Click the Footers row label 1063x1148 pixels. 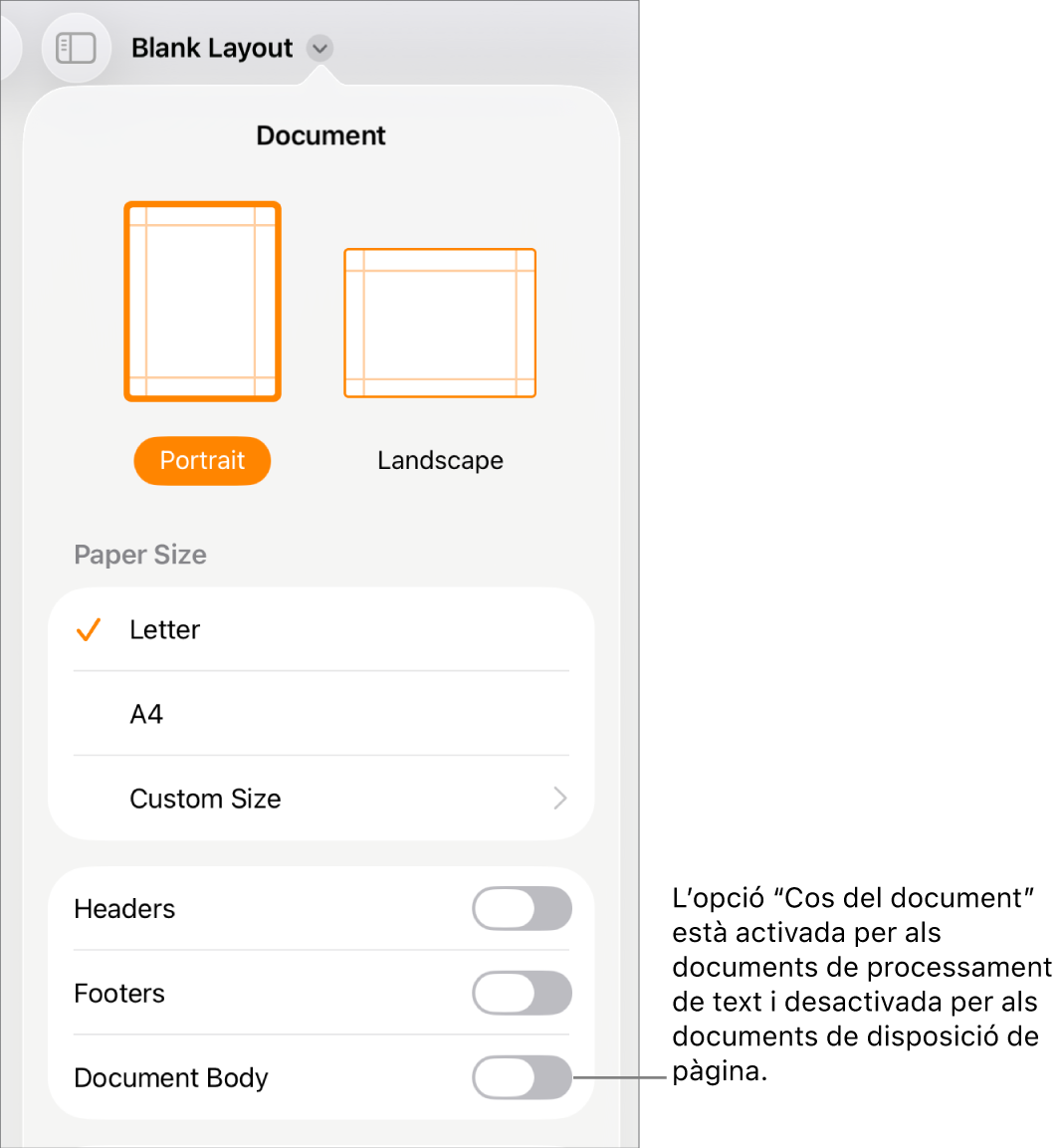pos(119,994)
